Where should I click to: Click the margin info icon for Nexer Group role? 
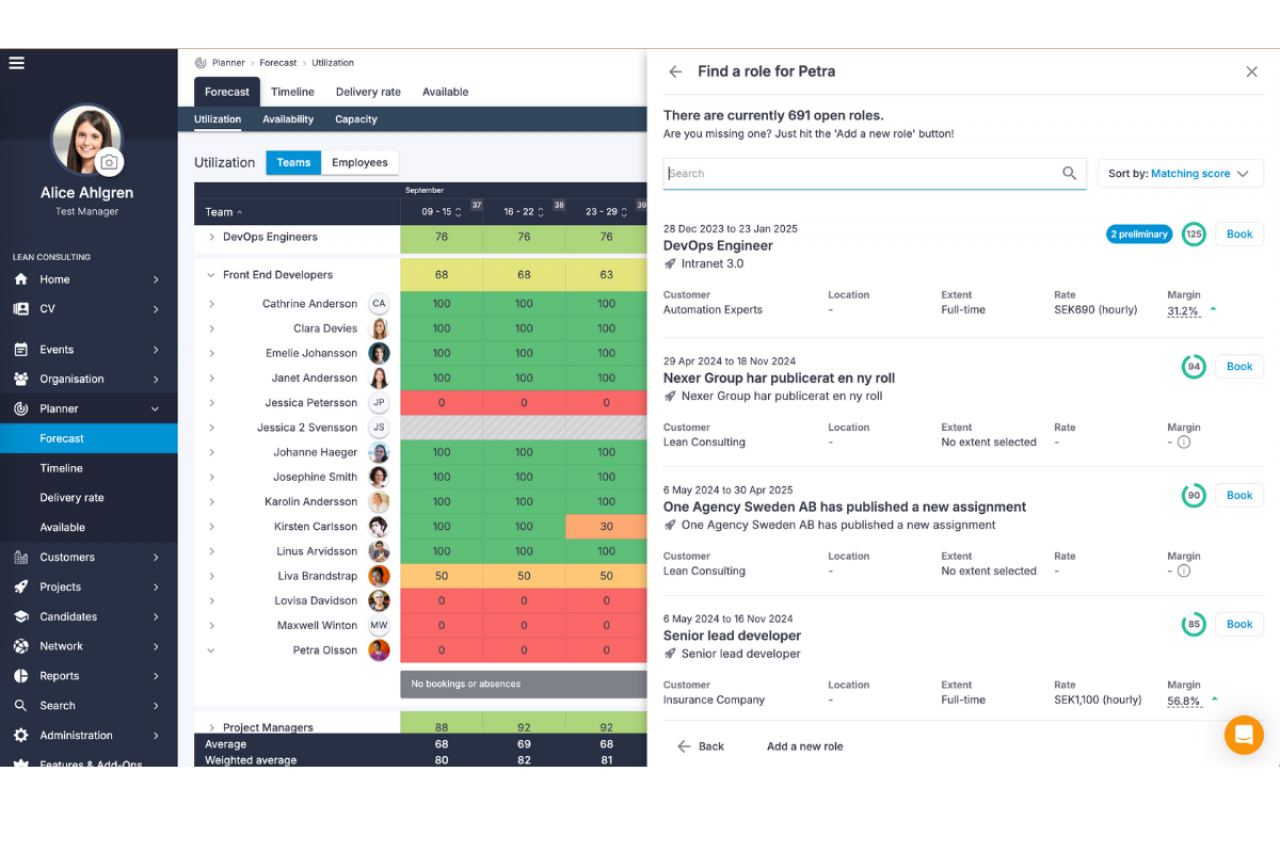(x=1184, y=442)
